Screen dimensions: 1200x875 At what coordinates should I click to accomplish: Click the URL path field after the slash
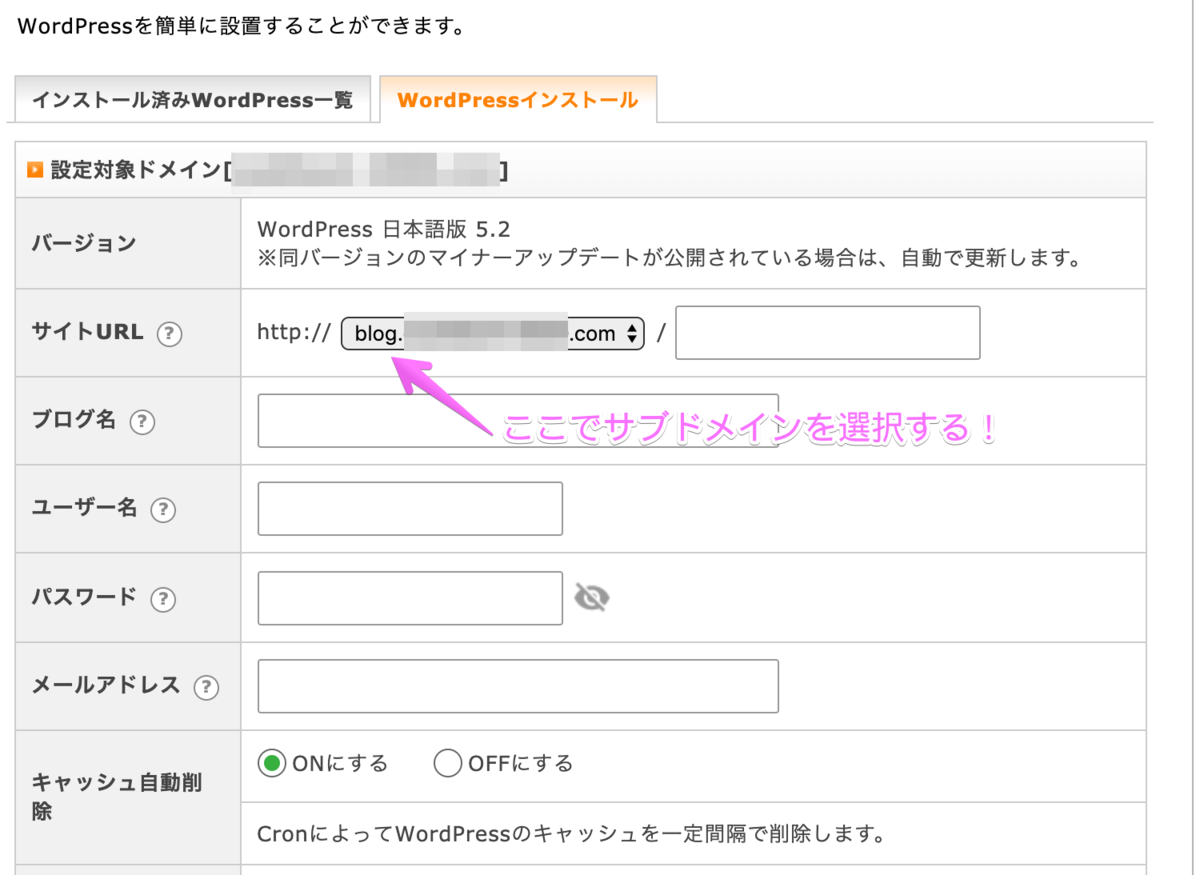pos(827,333)
